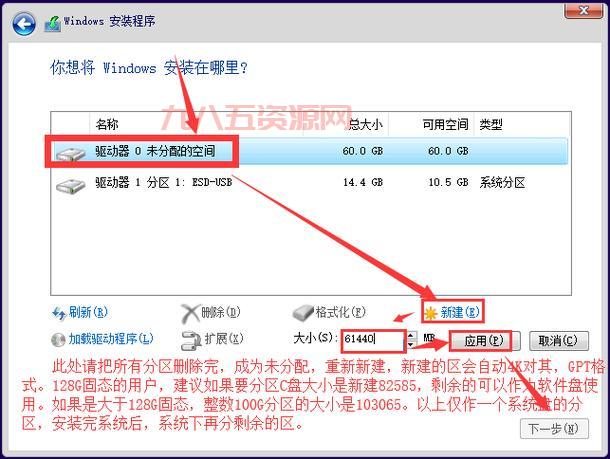Click the drive icon for 驱动器 0
Screen dimensions: 610x459
click(x=70, y=153)
